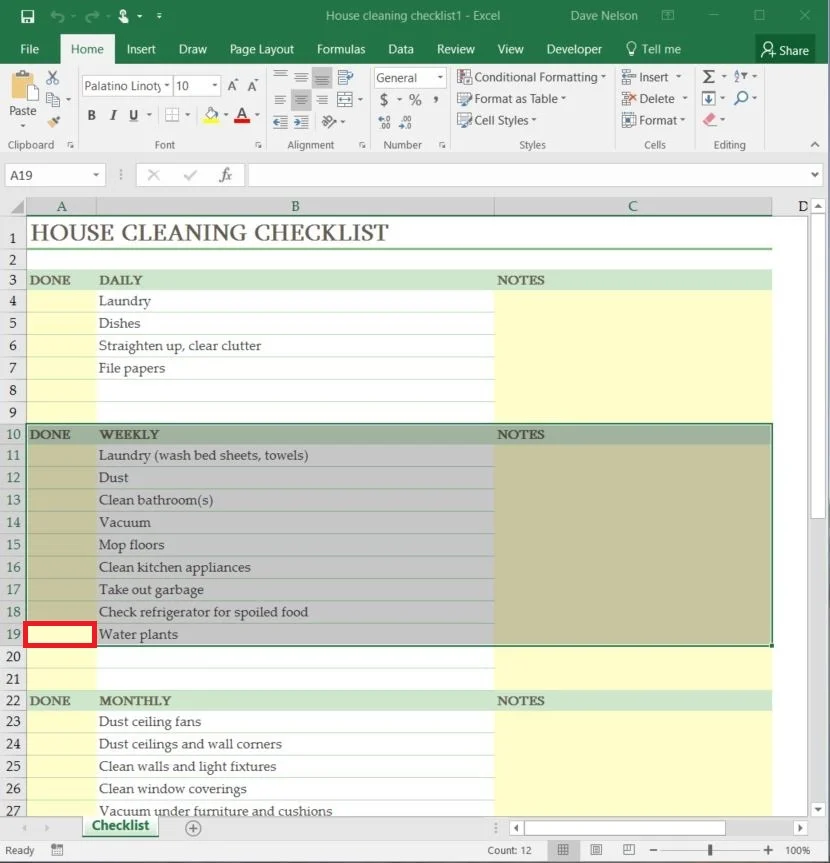Add a new sheet with plus button
The height and width of the screenshot is (863, 830).
click(193, 828)
